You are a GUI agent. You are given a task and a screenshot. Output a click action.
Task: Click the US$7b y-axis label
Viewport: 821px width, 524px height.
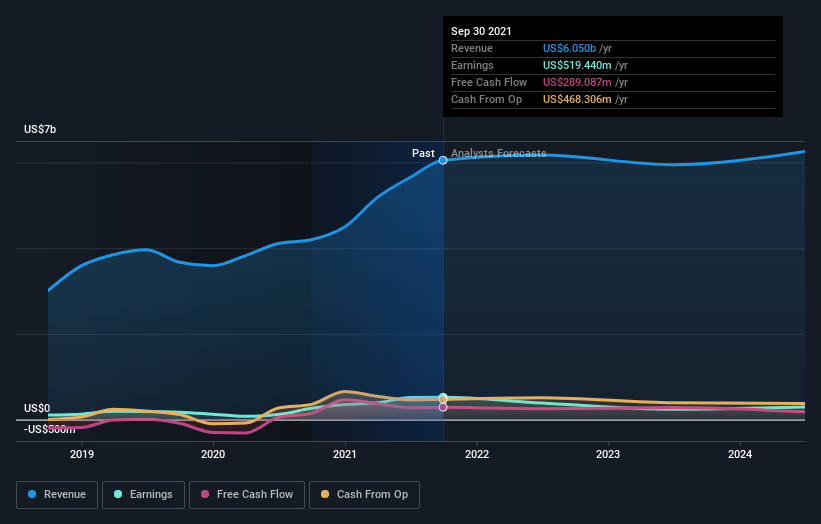[40, 129]
